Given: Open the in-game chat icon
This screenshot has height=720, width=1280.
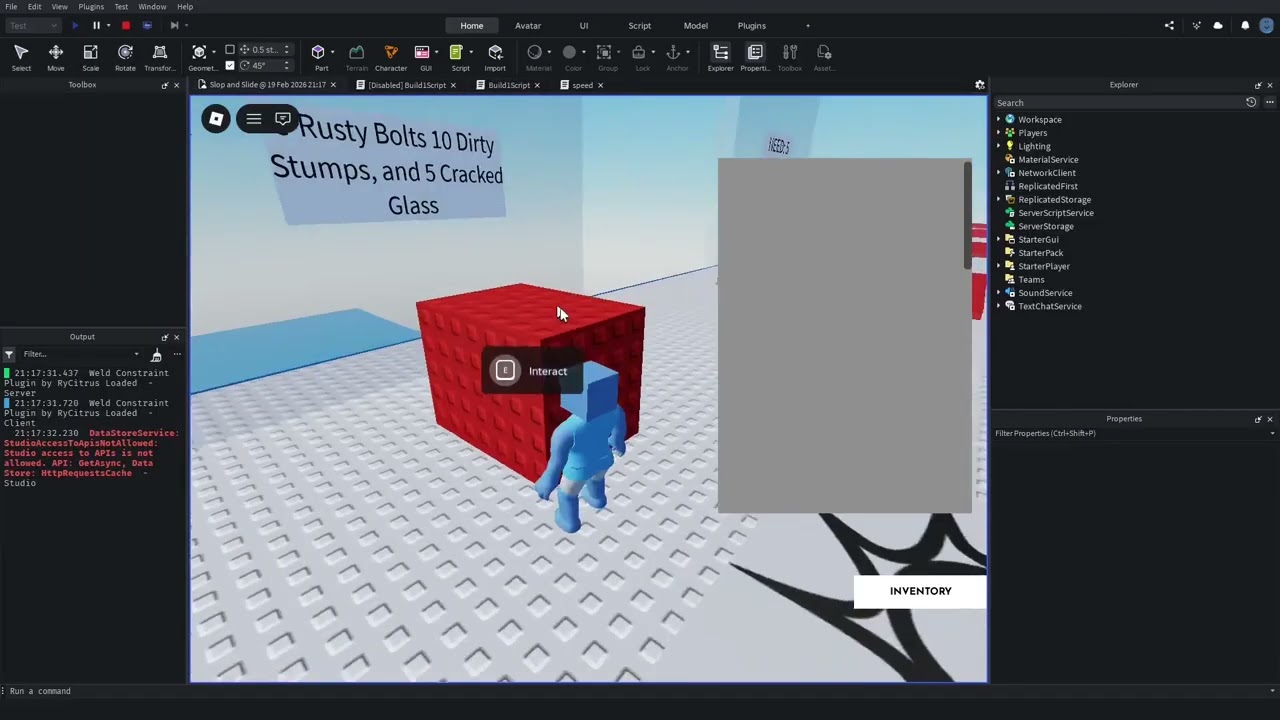Looking at the screenshot, I should pos(283,119).
